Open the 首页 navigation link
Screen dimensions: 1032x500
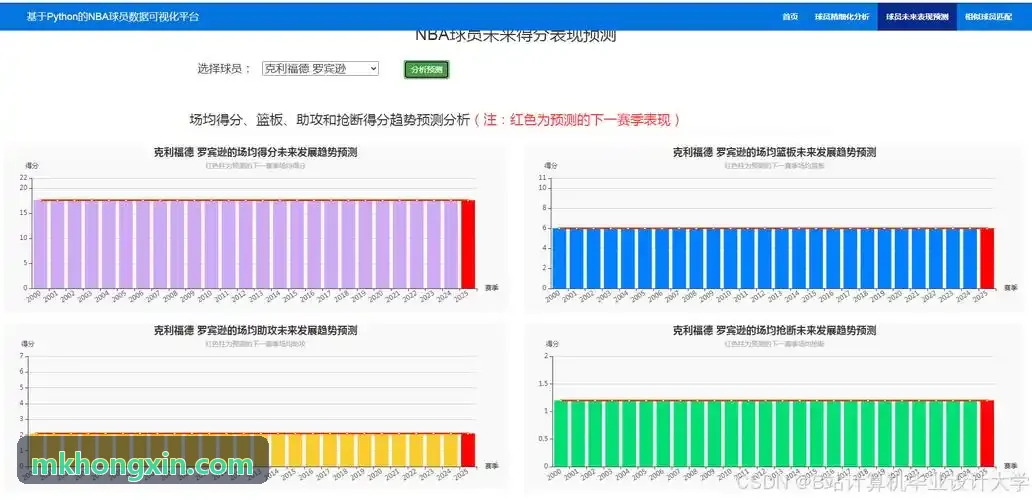point(790,17)
